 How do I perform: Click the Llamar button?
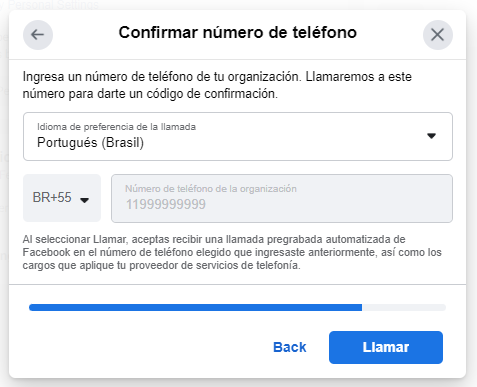click(x=386, y=347)
